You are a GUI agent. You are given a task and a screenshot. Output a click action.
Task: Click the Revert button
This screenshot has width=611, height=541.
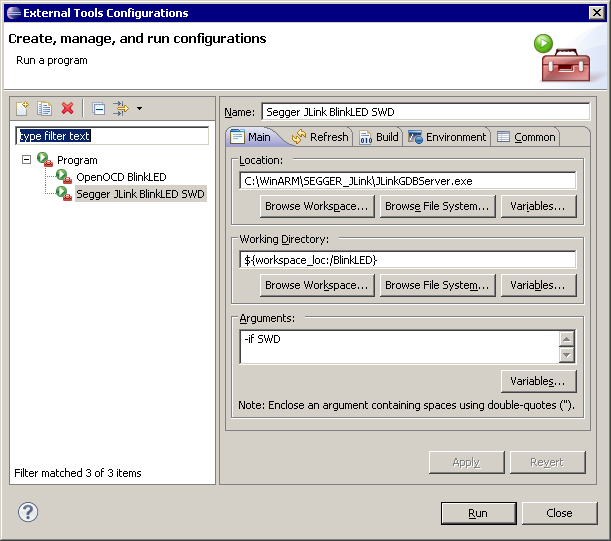547,462
